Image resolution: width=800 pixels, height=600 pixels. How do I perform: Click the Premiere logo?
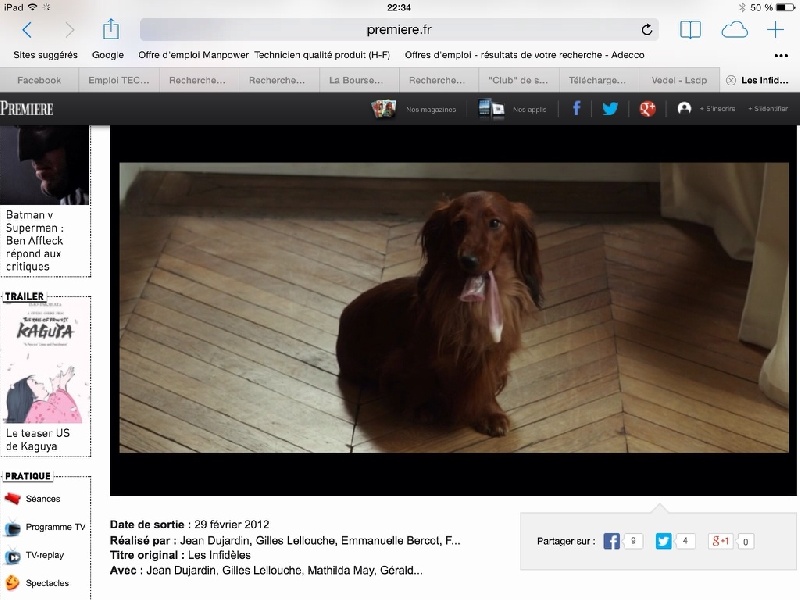pos(27,108)
